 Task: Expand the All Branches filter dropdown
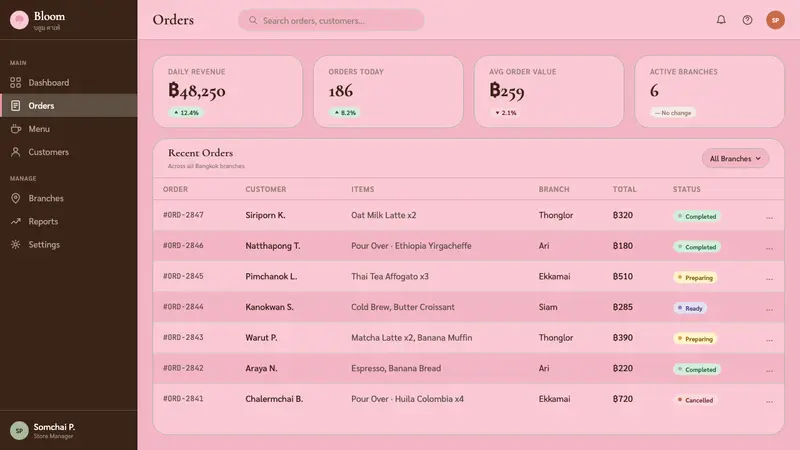(x=735, y=159)
